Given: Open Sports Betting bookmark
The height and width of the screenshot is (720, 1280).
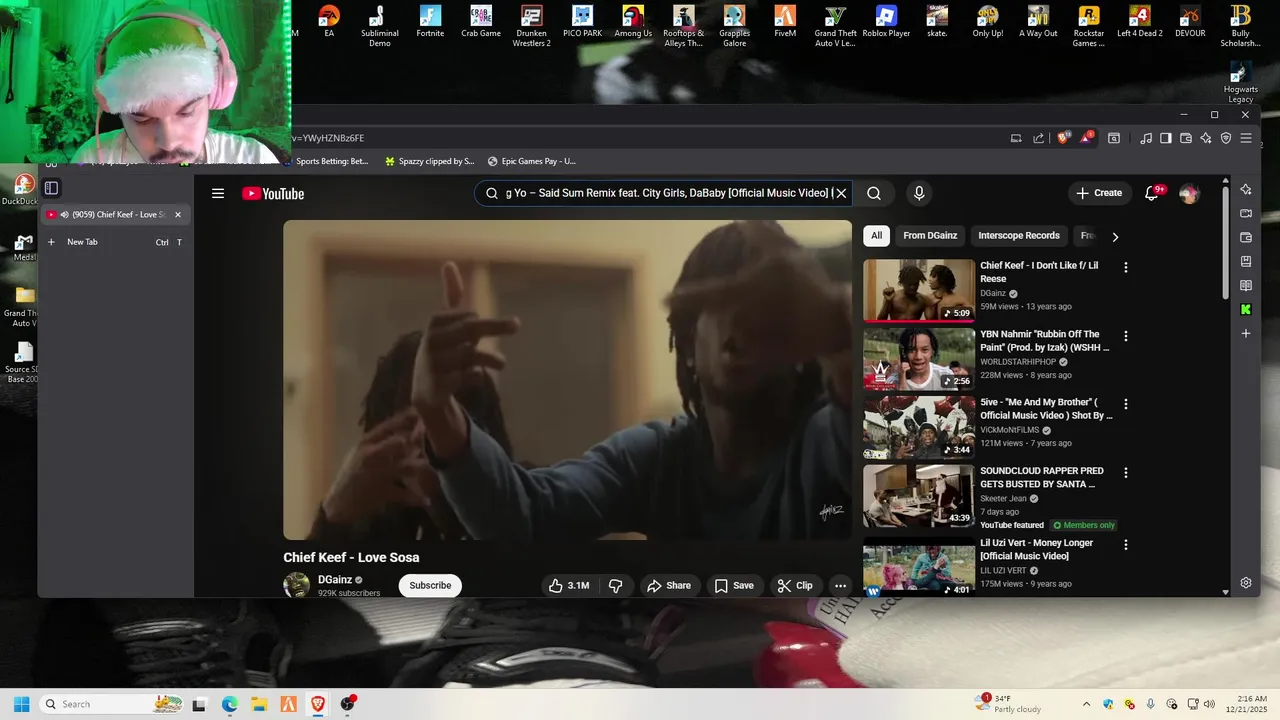Looking at the screenshot, I should point(325,161).
